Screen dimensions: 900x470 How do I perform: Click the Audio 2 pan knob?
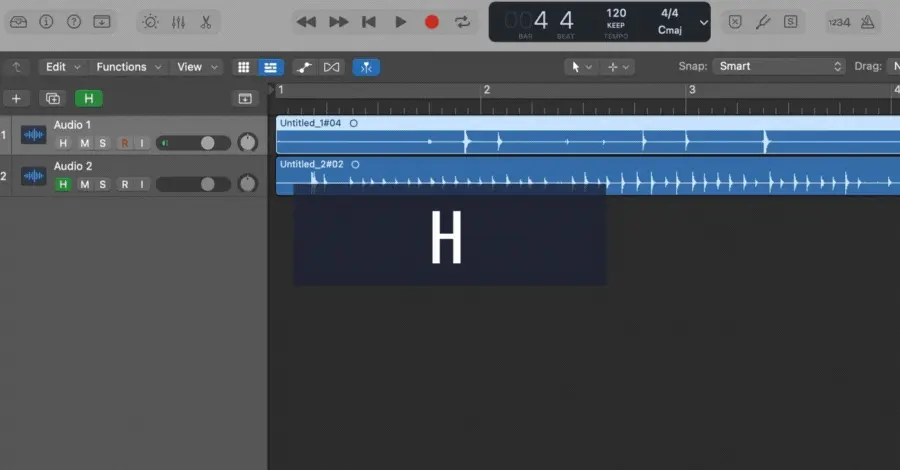(x=247, y=184)
